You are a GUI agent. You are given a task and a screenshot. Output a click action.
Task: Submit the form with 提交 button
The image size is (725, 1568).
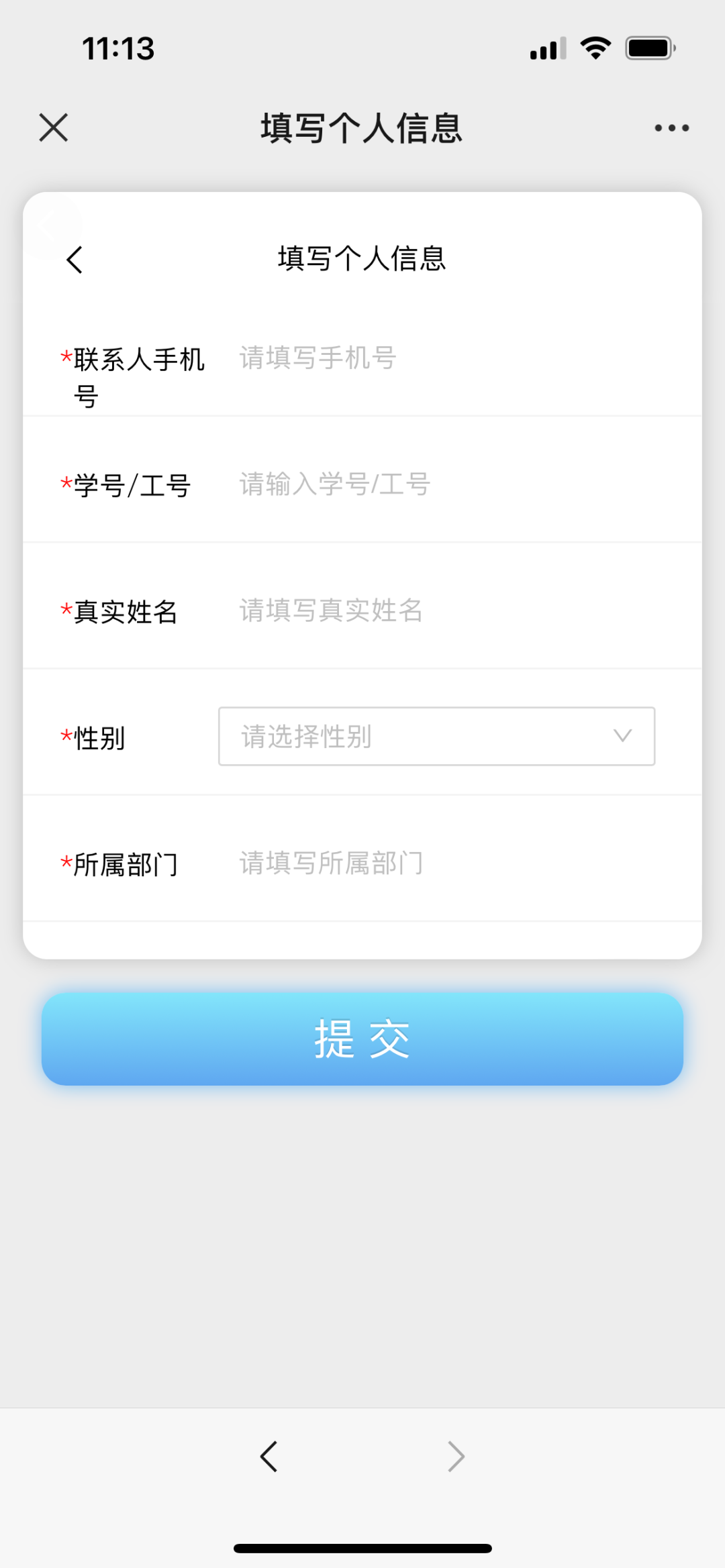pos(362,1039)
